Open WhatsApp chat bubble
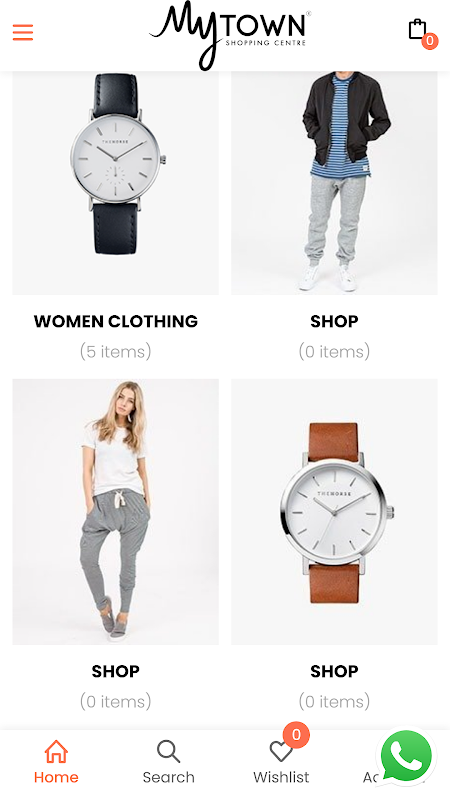This screenshot has height=800, width=450. [406, 757]
